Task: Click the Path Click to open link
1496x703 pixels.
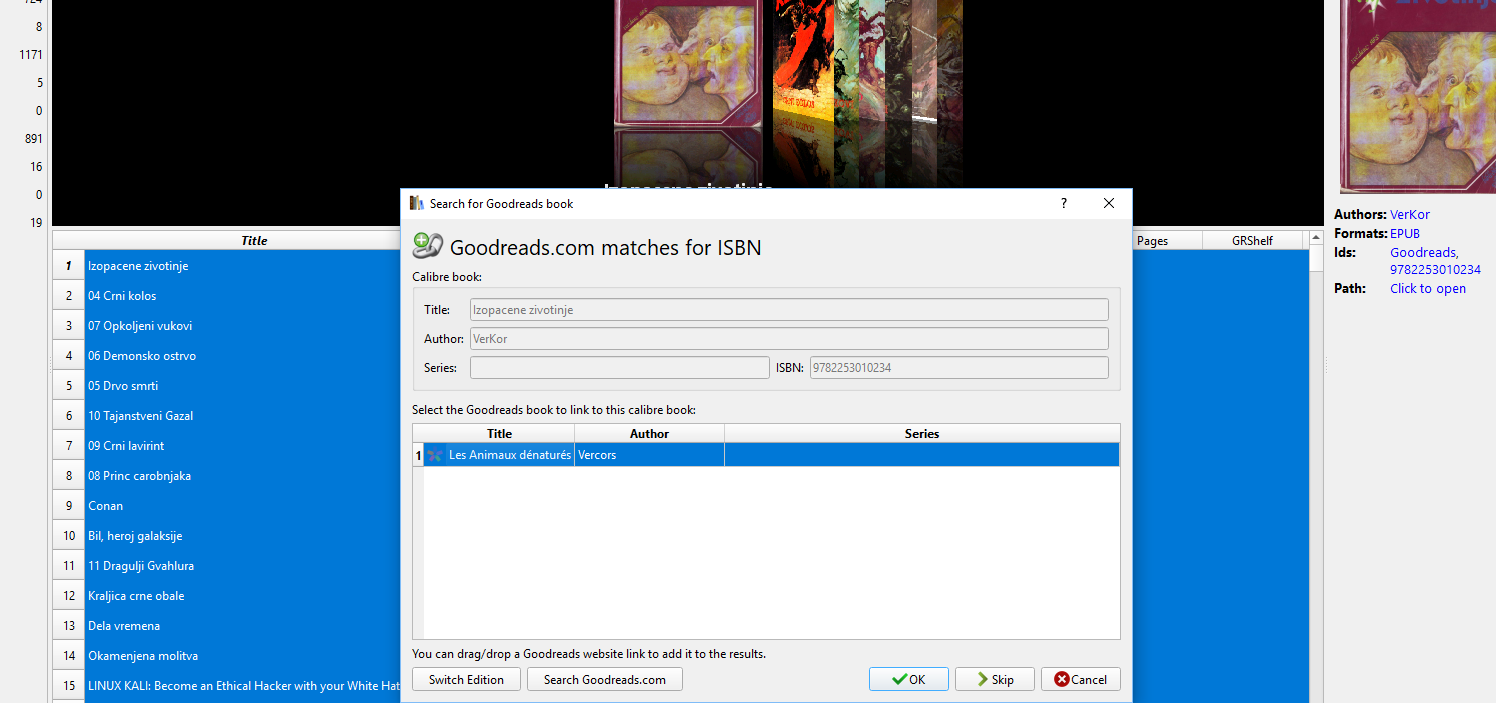Action: (1428, 288)
